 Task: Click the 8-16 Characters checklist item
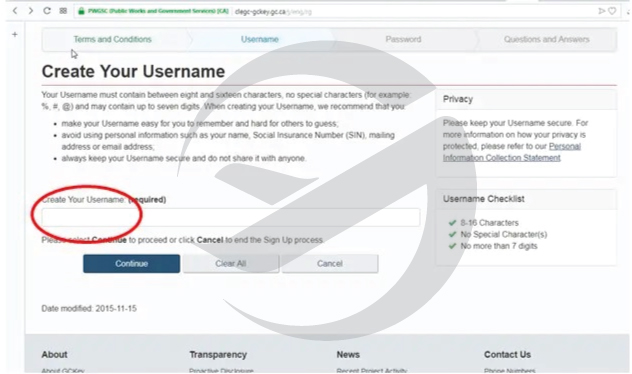click(x=484, y=223)
